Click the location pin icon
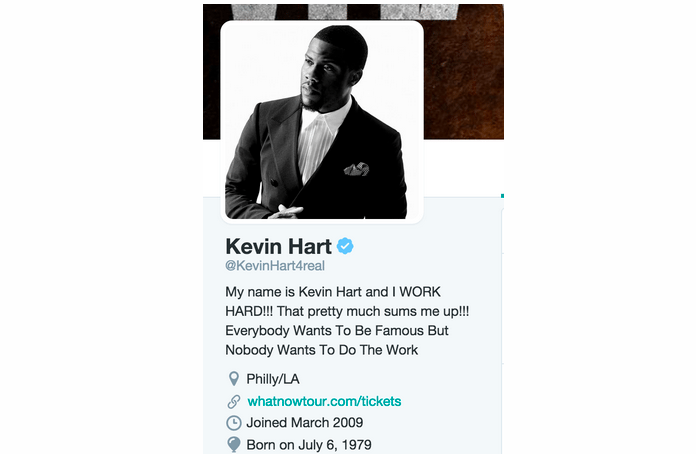 pos(233,379)
